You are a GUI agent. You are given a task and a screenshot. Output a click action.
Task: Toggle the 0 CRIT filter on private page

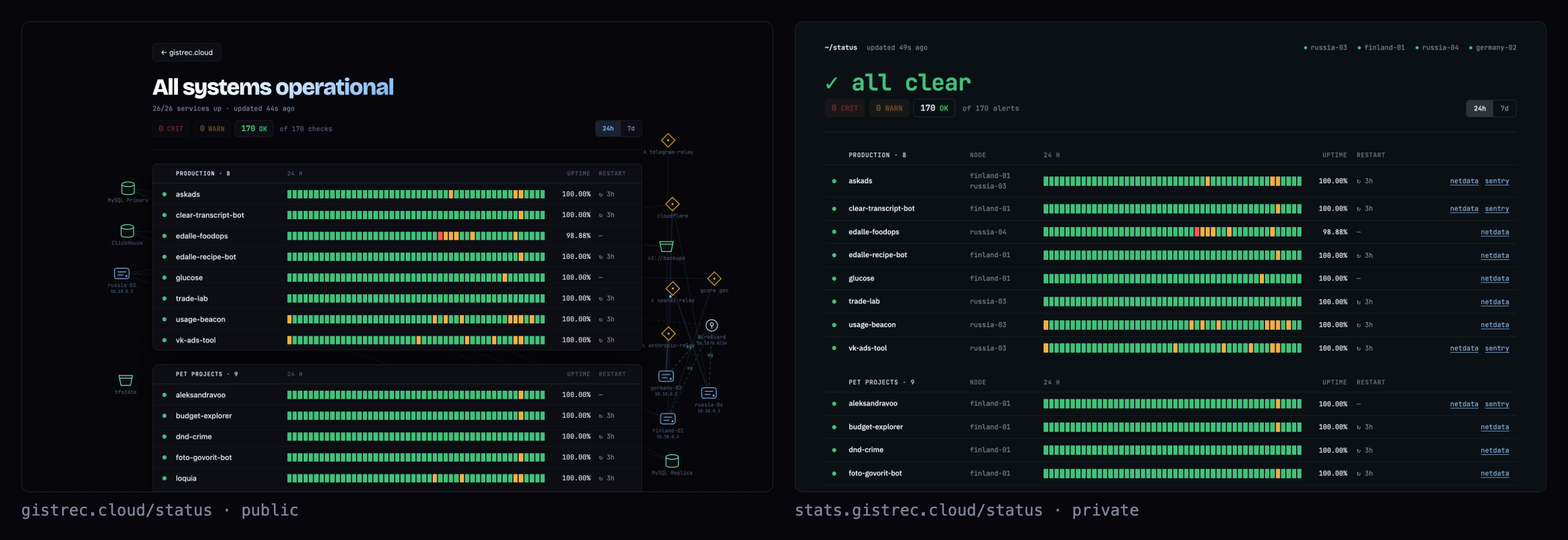coord(845,108)
